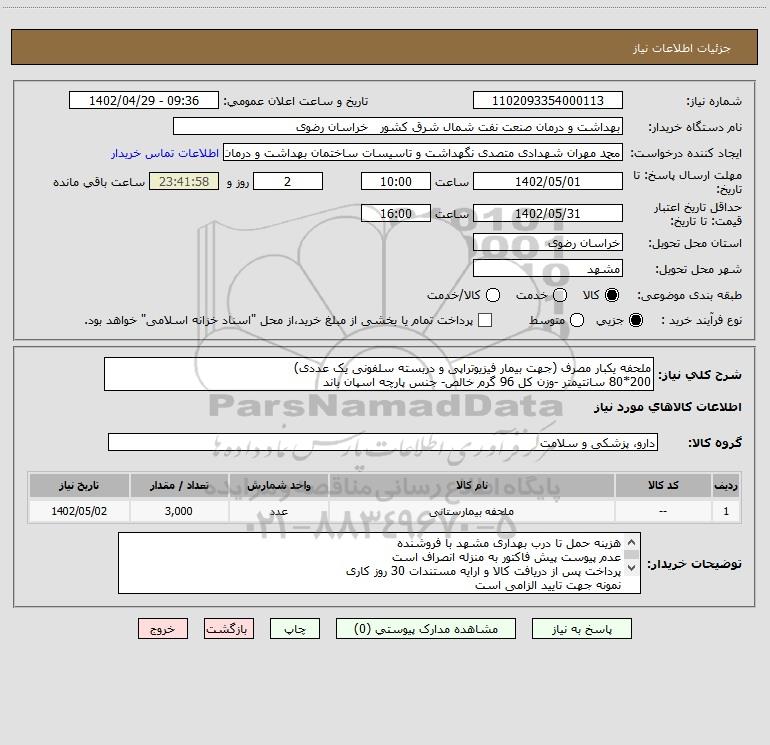
Task: Click the remaining days field showing 2
Action: click(288, 182)
